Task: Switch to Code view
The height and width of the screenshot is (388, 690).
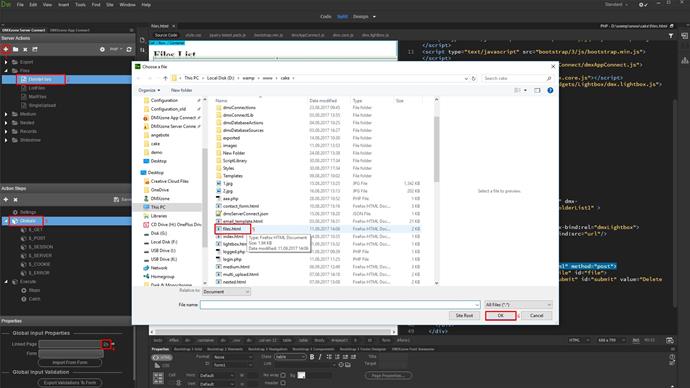Action: point(326,17)
